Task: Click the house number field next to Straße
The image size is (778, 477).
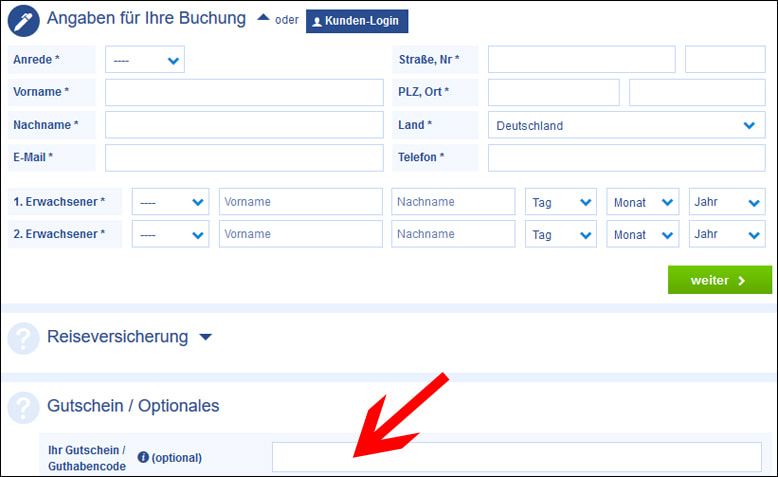Action: [x=725, y=60]
